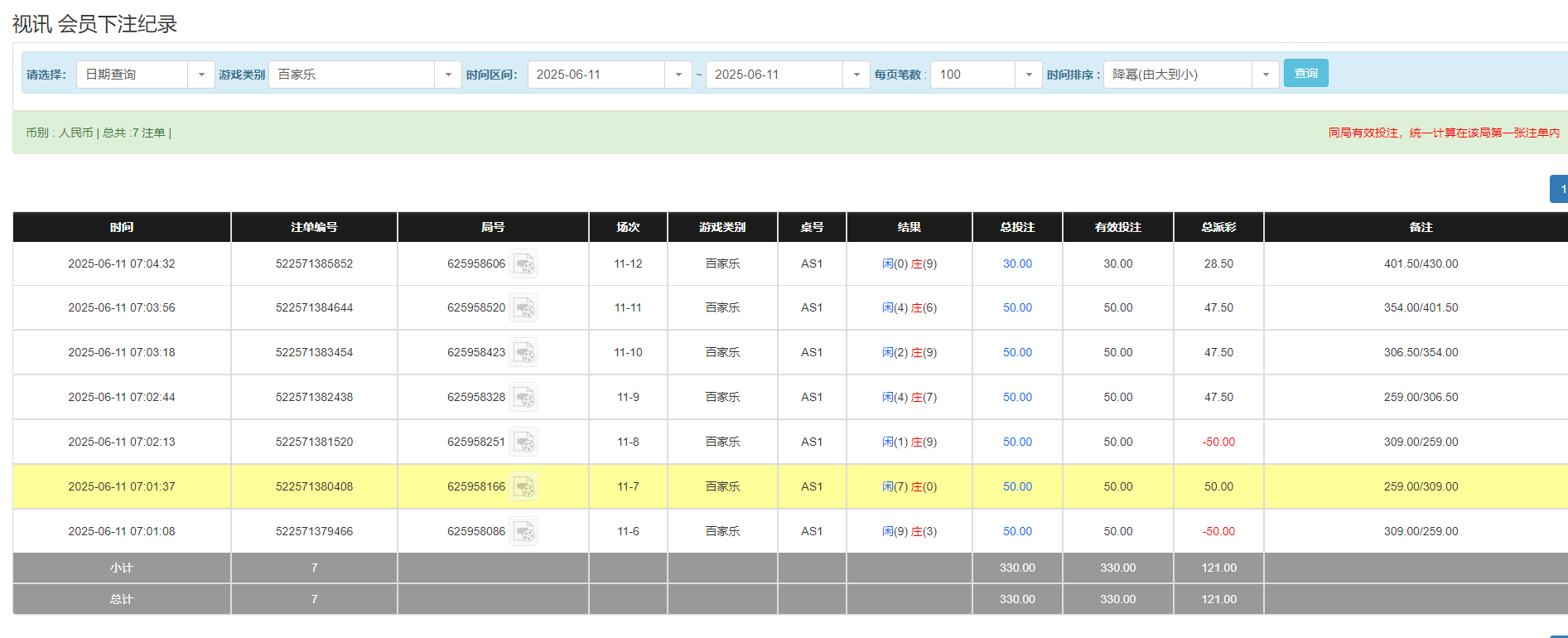Open video replay icon for round 625958166

(523, 487)
